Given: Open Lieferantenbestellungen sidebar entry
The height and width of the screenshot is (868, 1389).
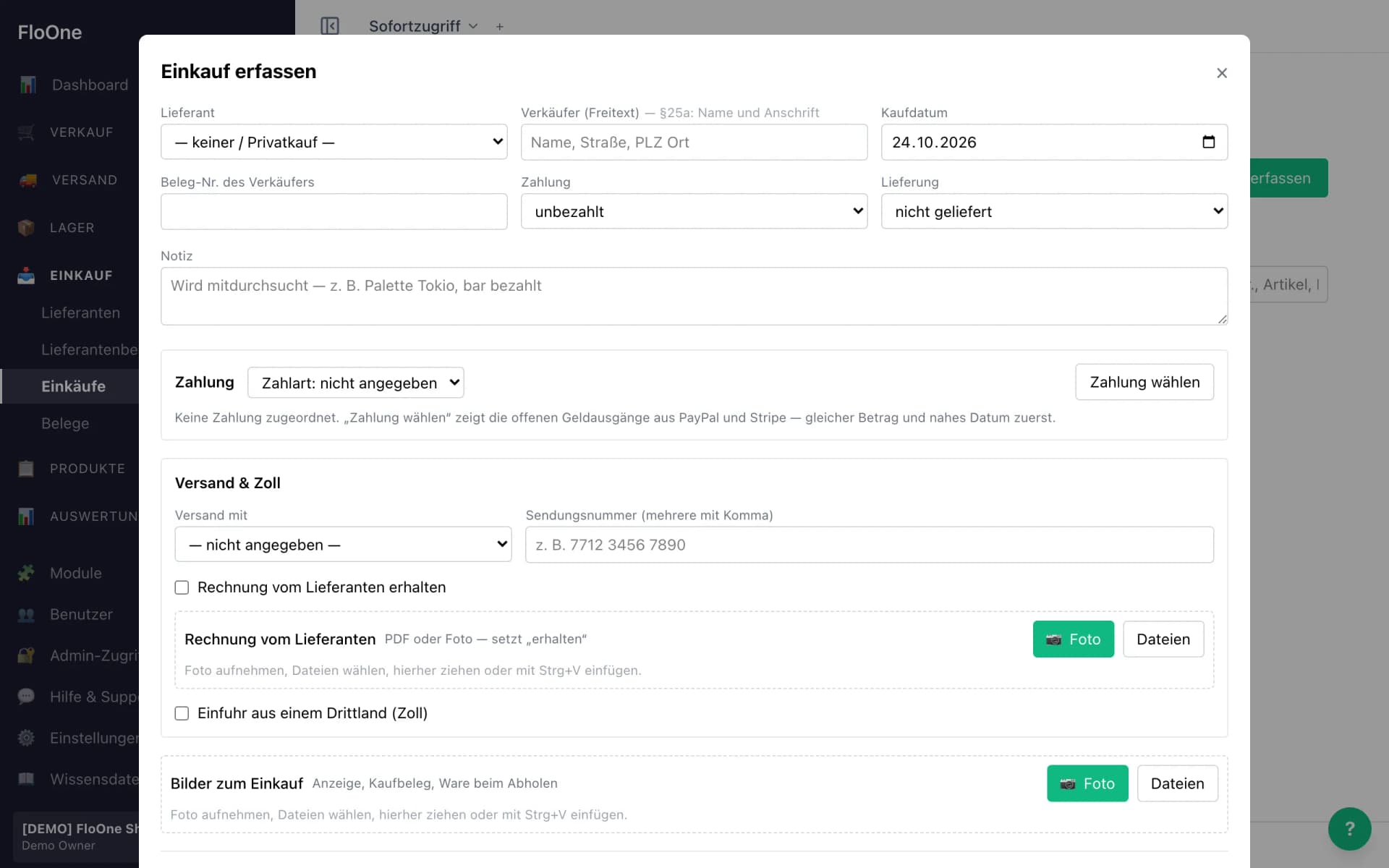Looking at the screenshot, I should tap(89, 349).
